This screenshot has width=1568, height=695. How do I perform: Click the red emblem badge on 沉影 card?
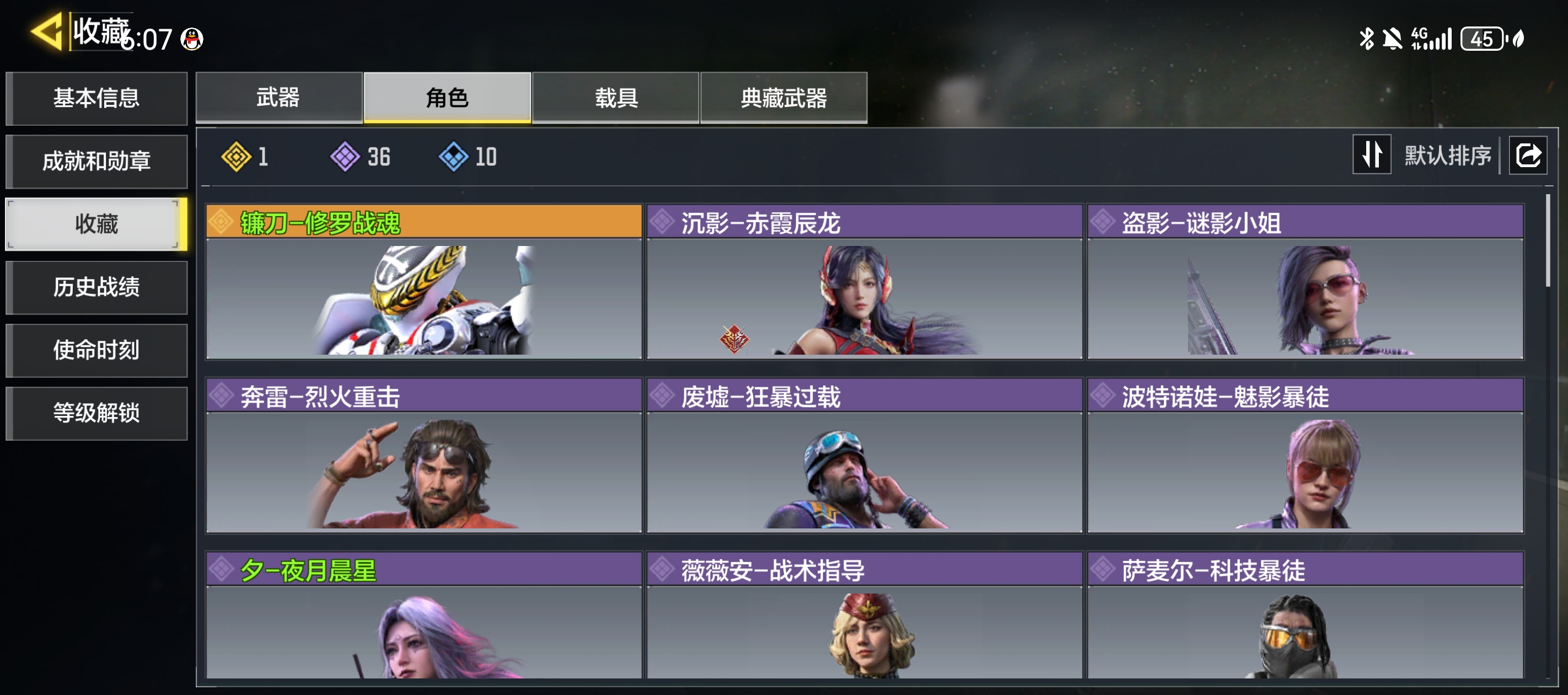click(x=734, y=339)
